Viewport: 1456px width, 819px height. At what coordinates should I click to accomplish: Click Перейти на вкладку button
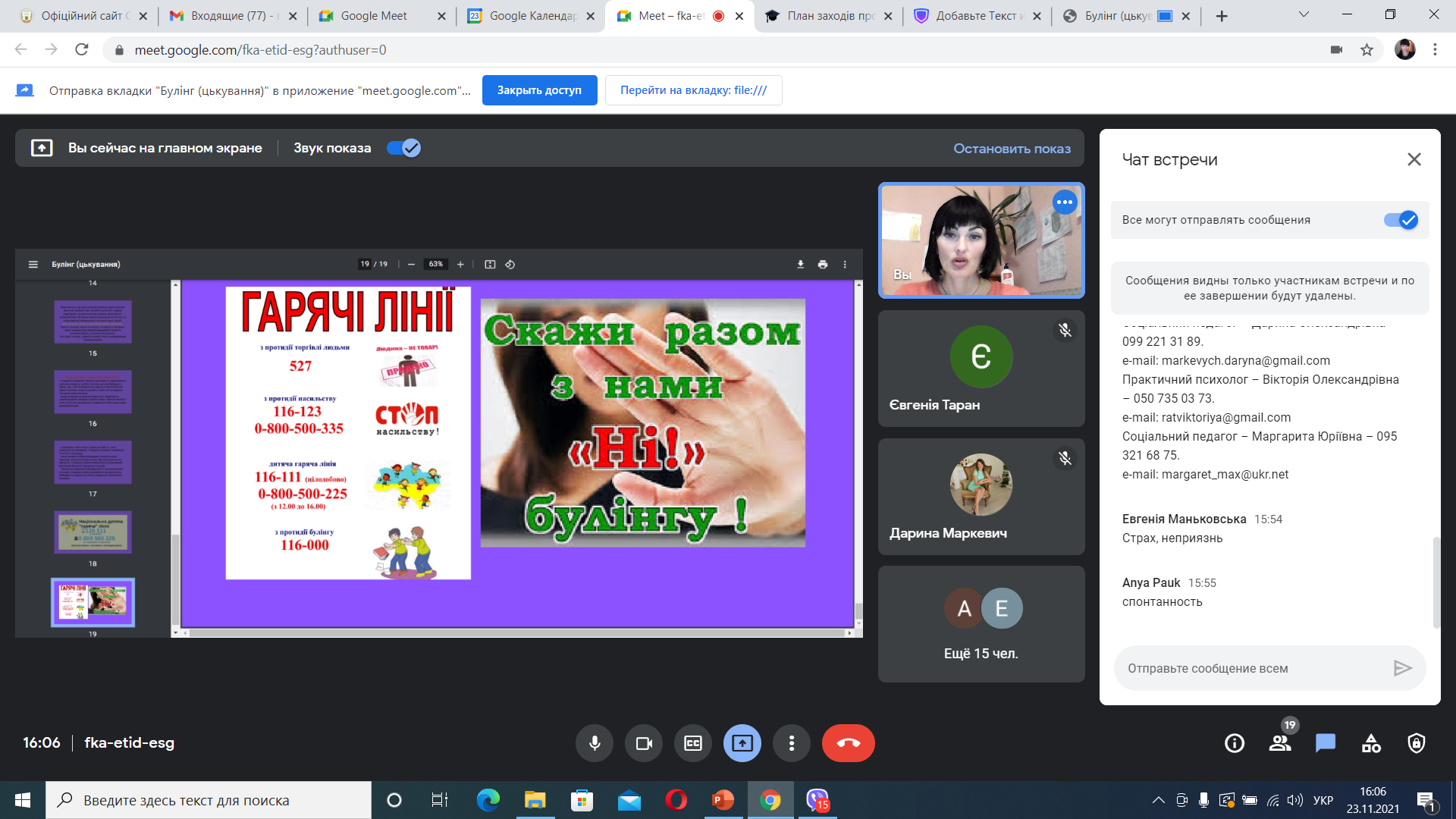click(693, 90)
